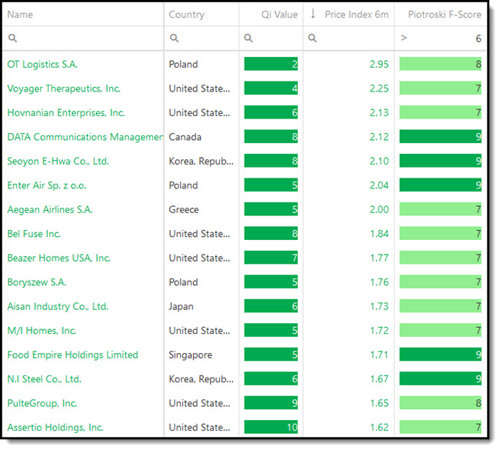Image resolution: width=500 pixels, height=450 pixels.
Task: Click Price Index value 1.62
Action: [x=379, y=427]
